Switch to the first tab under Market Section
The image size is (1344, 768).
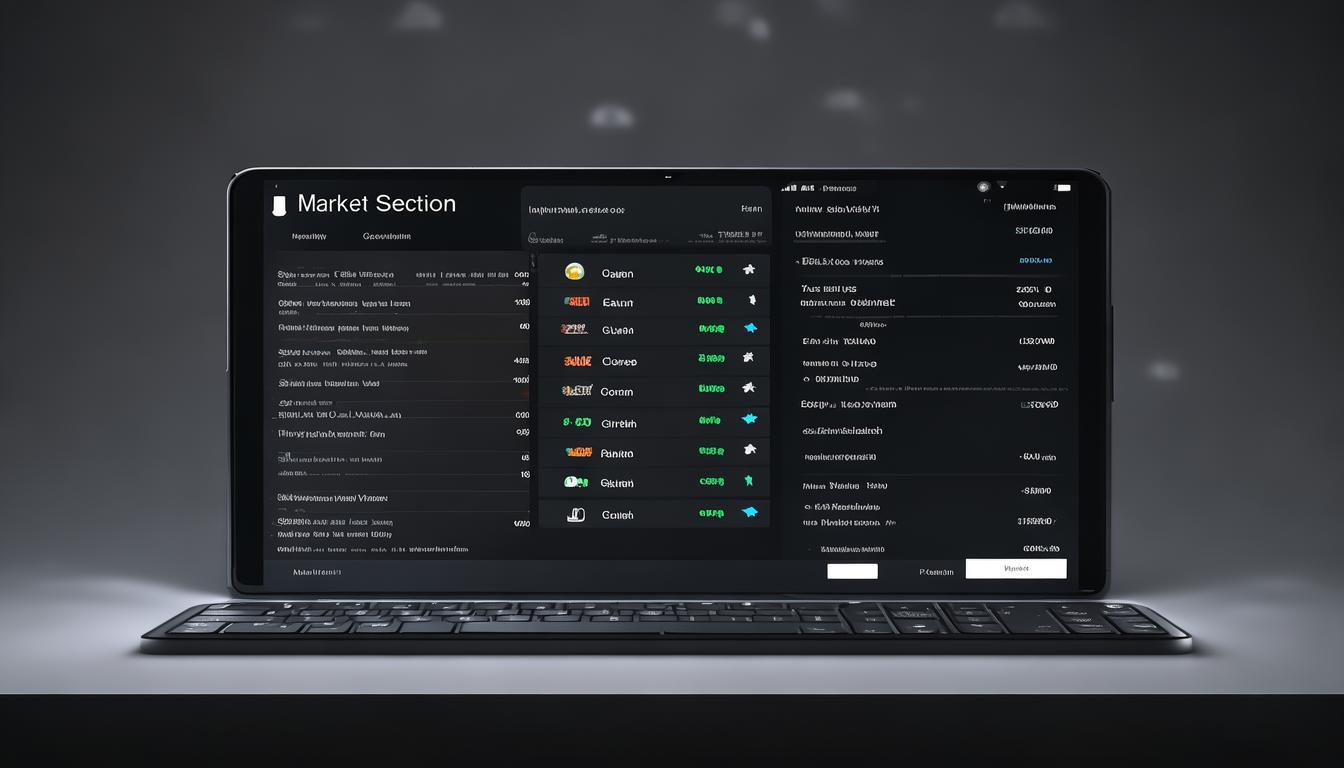[309, 237]
